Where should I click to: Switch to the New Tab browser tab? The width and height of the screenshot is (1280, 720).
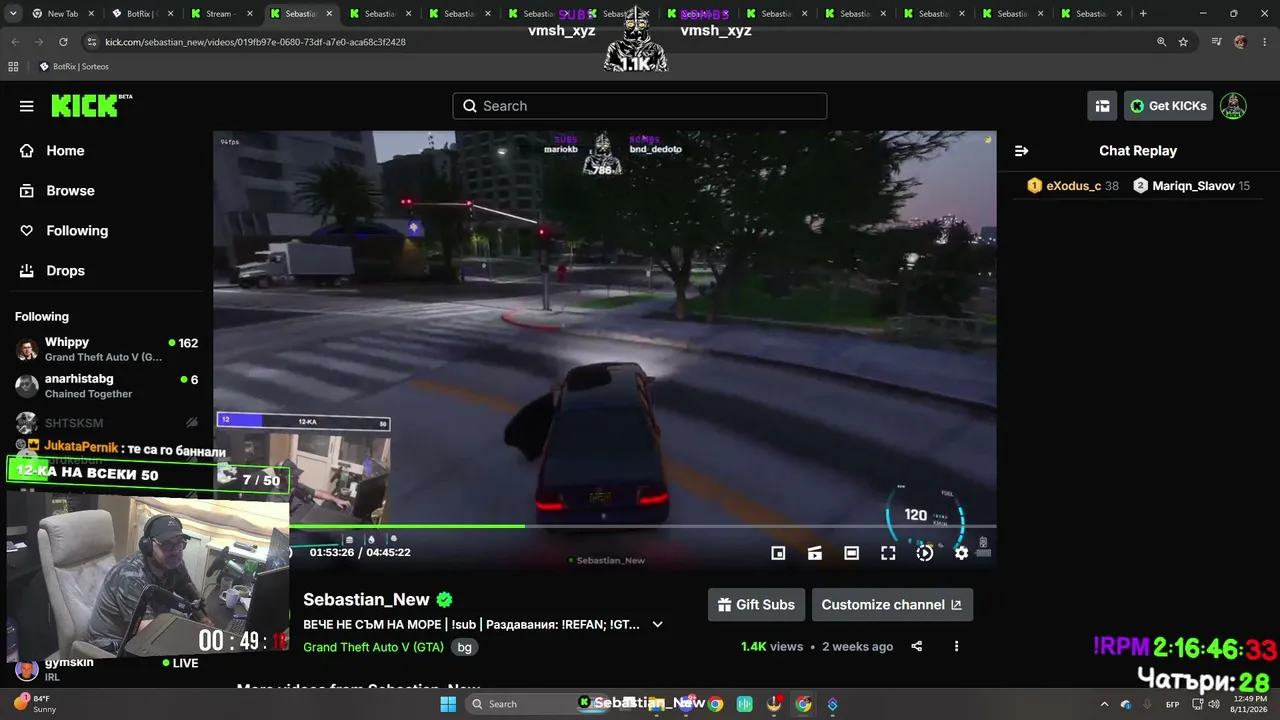(x=62, y=14)
